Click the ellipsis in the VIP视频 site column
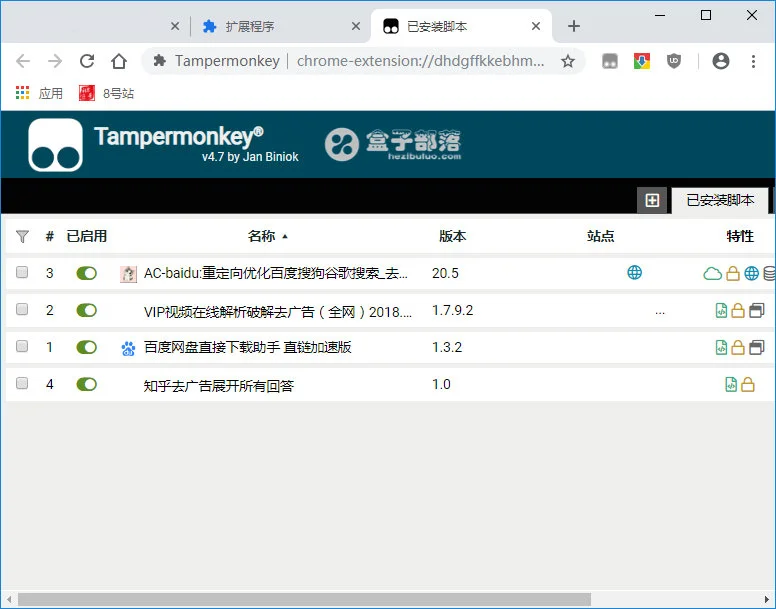 660,312
